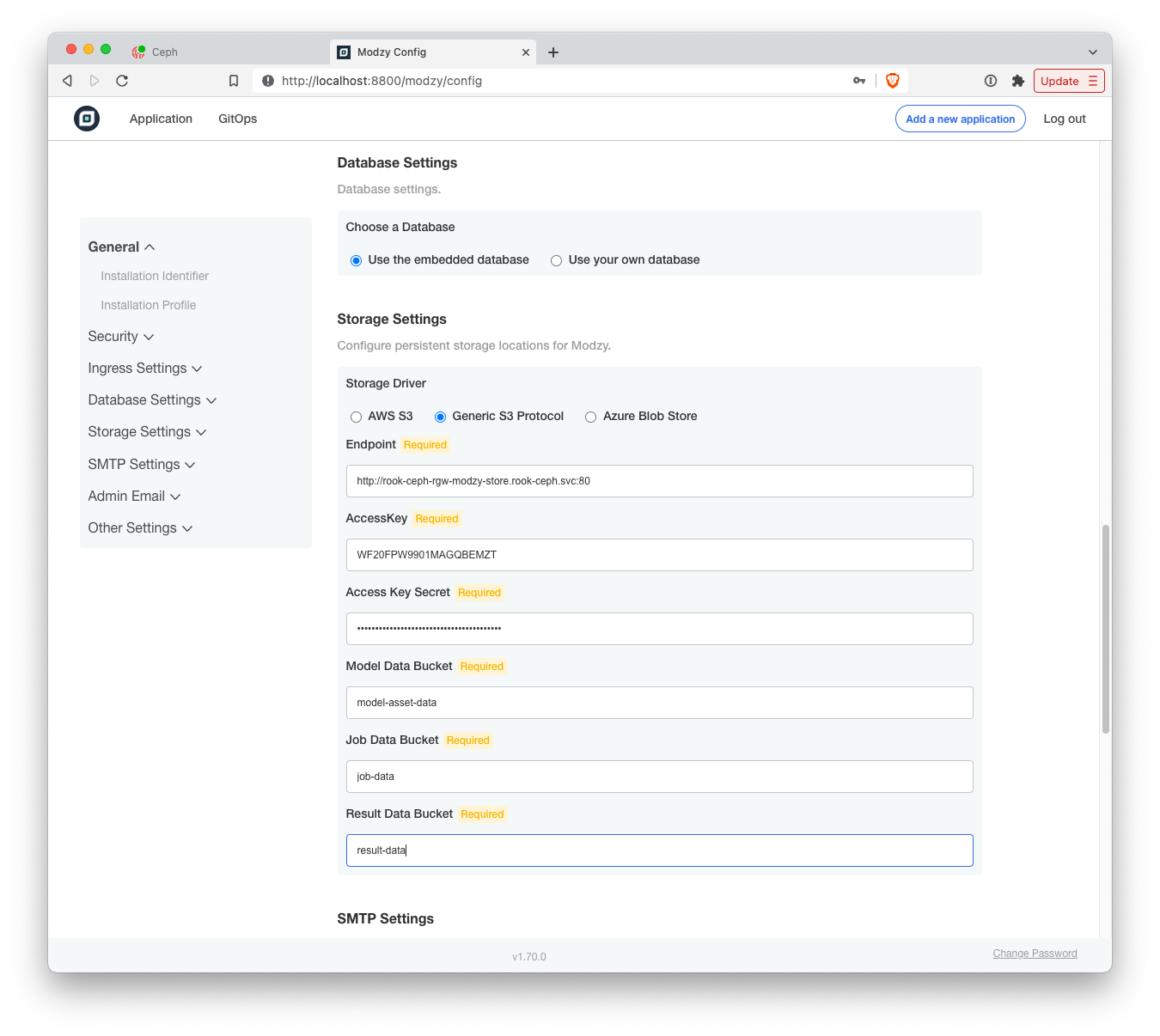
Task: Click the v1.70.0 version text
Action: click(x=529, y=957)
